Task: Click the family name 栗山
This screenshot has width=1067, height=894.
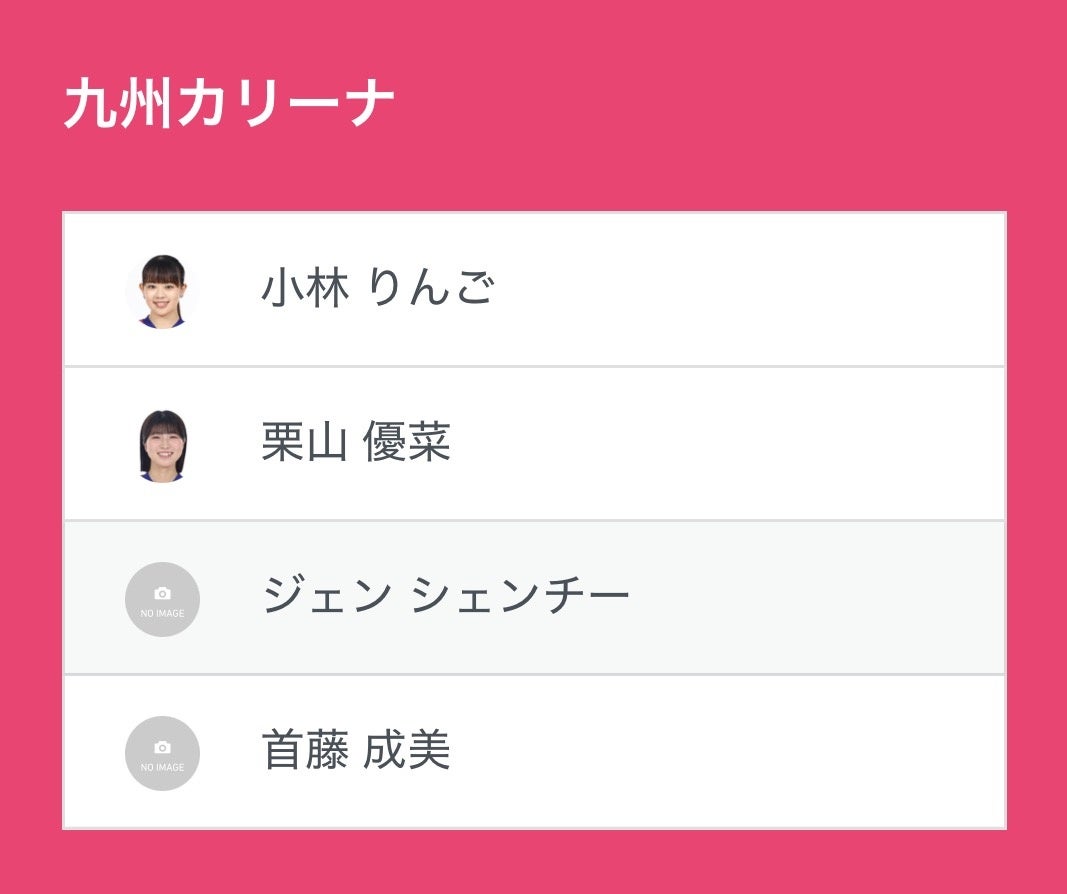Action: pyautogui.click(x=305, y=443)
